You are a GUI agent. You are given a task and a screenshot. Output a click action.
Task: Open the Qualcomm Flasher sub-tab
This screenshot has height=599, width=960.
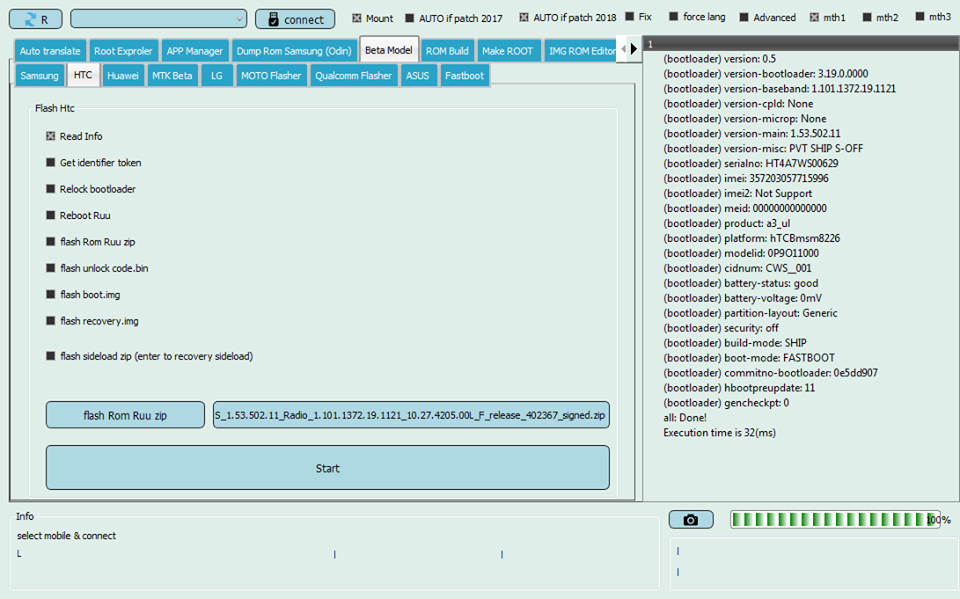coord(353,75)
